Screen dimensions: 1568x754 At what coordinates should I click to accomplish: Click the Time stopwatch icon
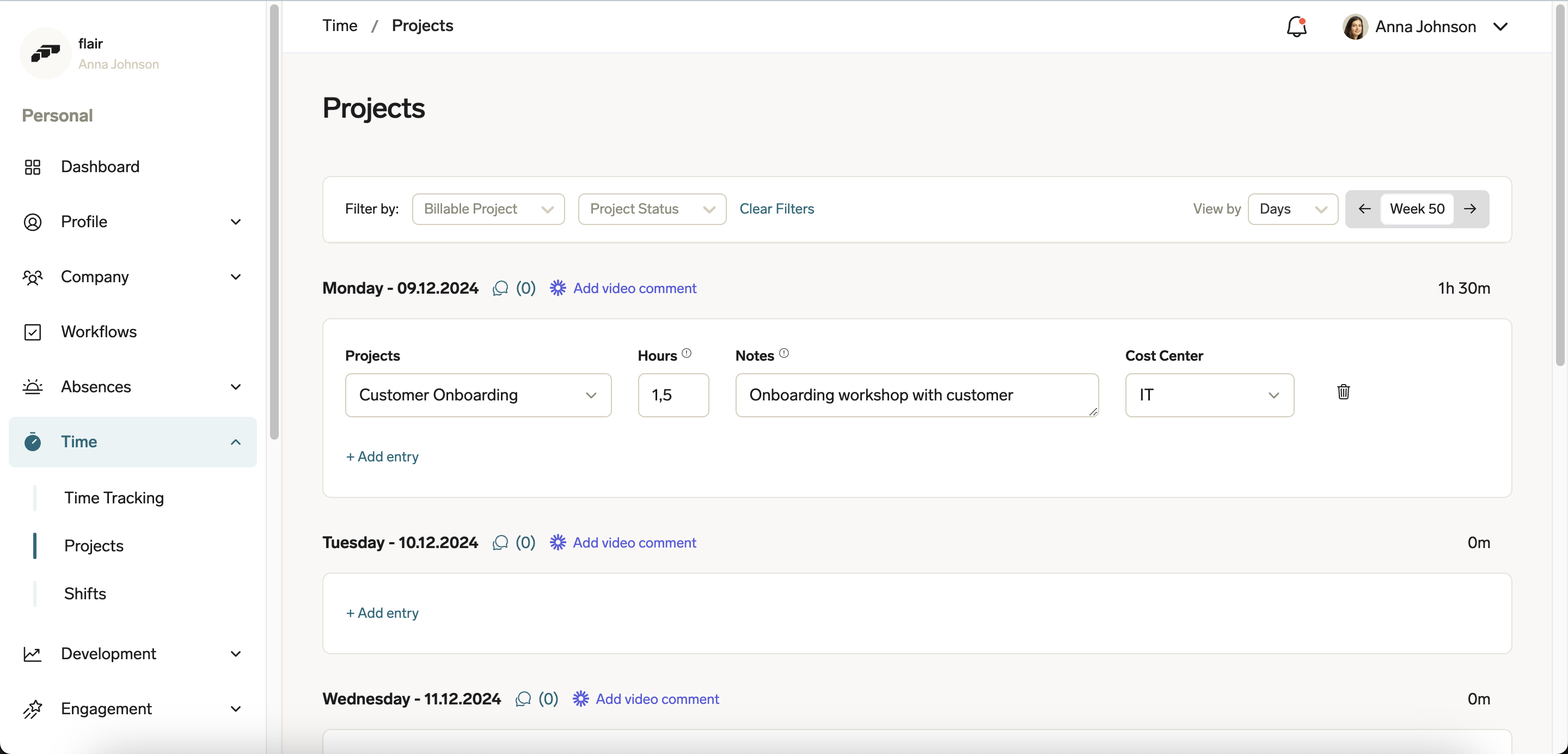tap(33, 442)
